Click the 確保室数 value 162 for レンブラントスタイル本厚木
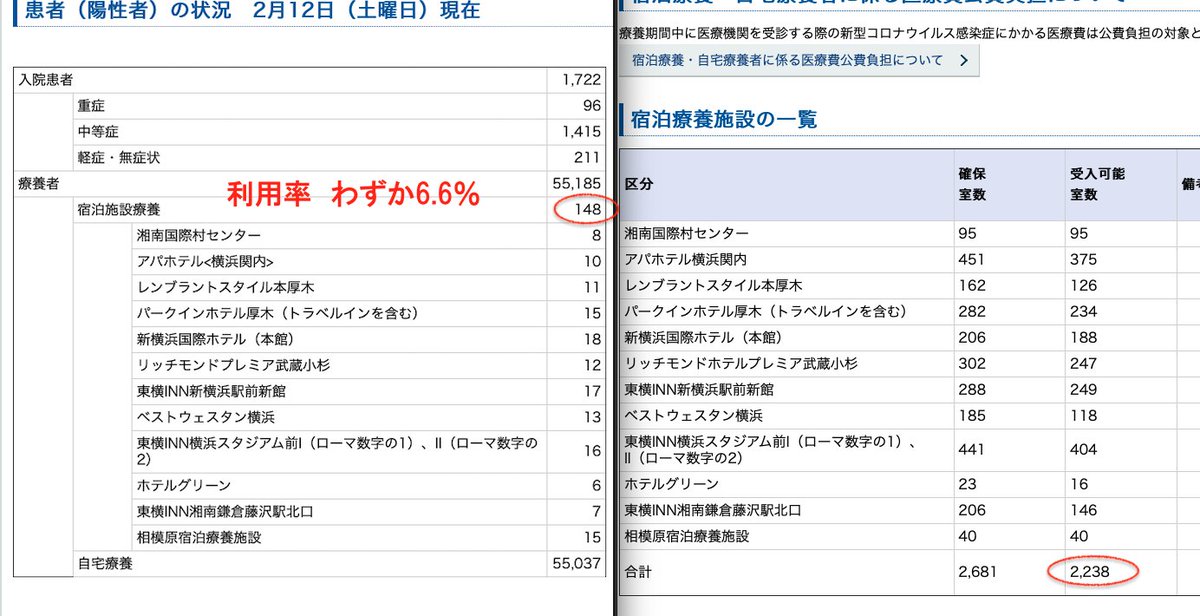The width and height of the screenshot is (1200, 616). pyautogui.click(x=971, y=285)
